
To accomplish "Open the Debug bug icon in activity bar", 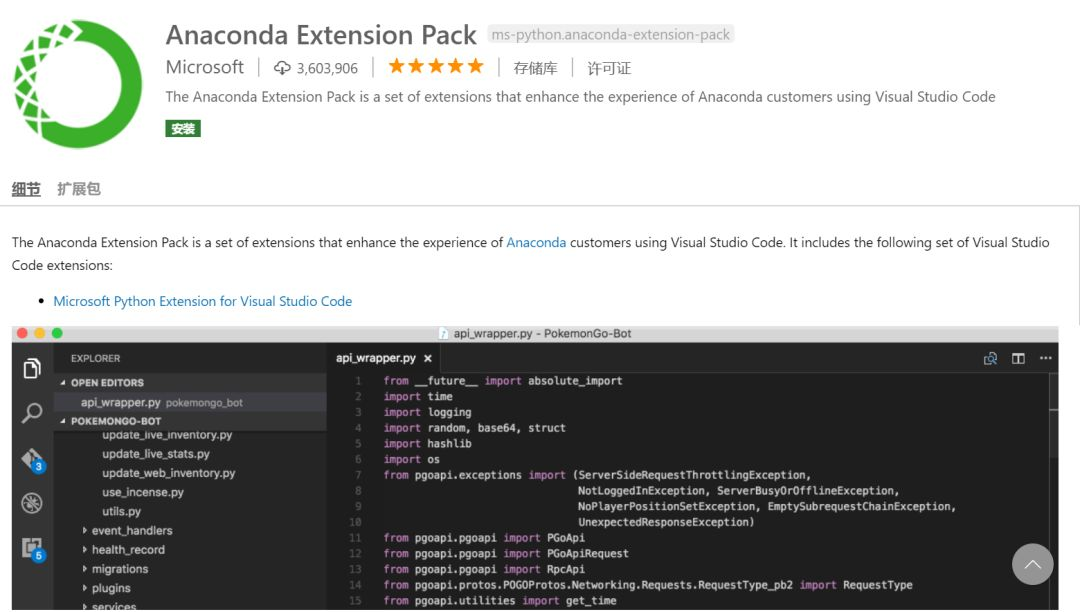I will pyautogui.click(x=32, y=503).
